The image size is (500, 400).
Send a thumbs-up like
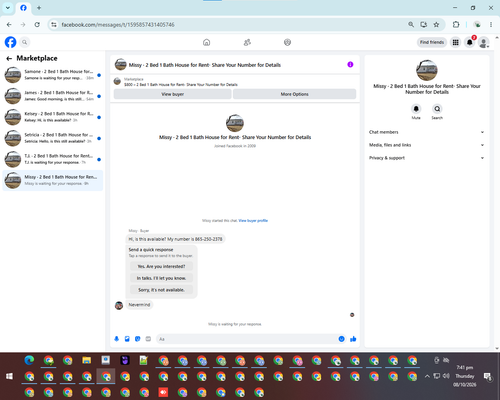point(353,339)
